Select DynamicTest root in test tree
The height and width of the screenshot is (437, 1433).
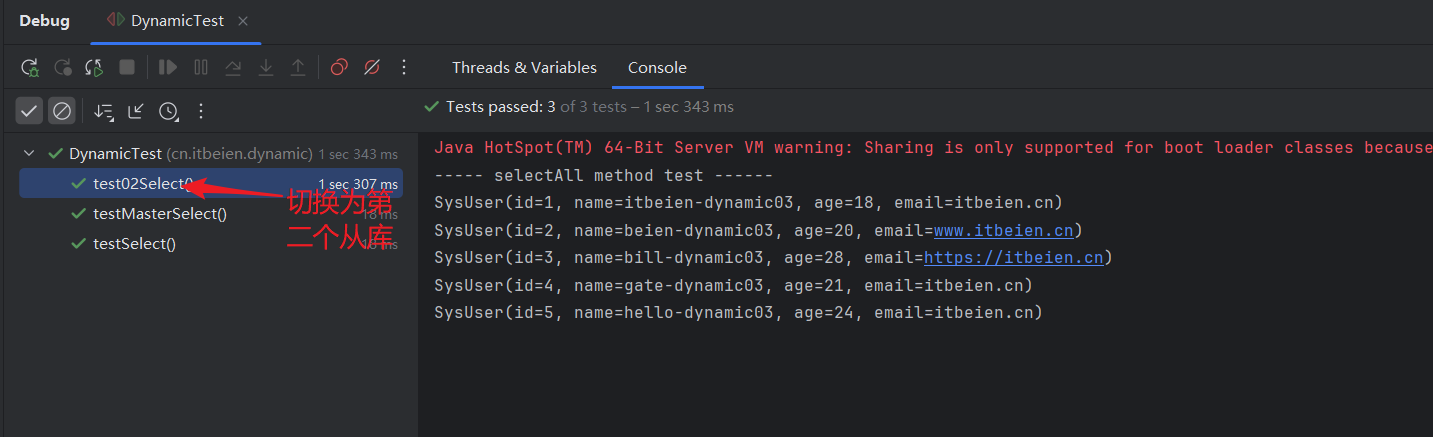tap(210, 154)
